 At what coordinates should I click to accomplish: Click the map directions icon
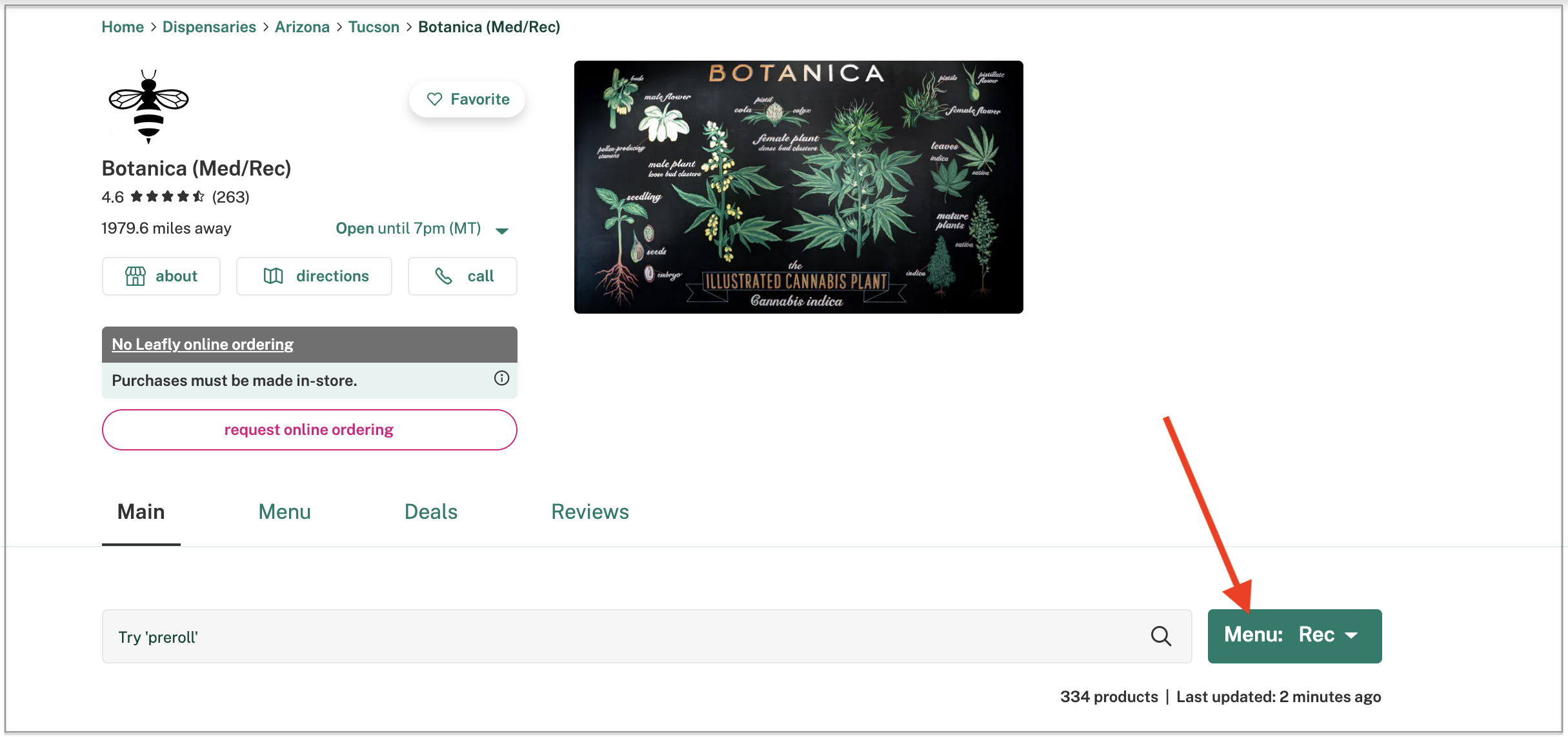(273, 276)
